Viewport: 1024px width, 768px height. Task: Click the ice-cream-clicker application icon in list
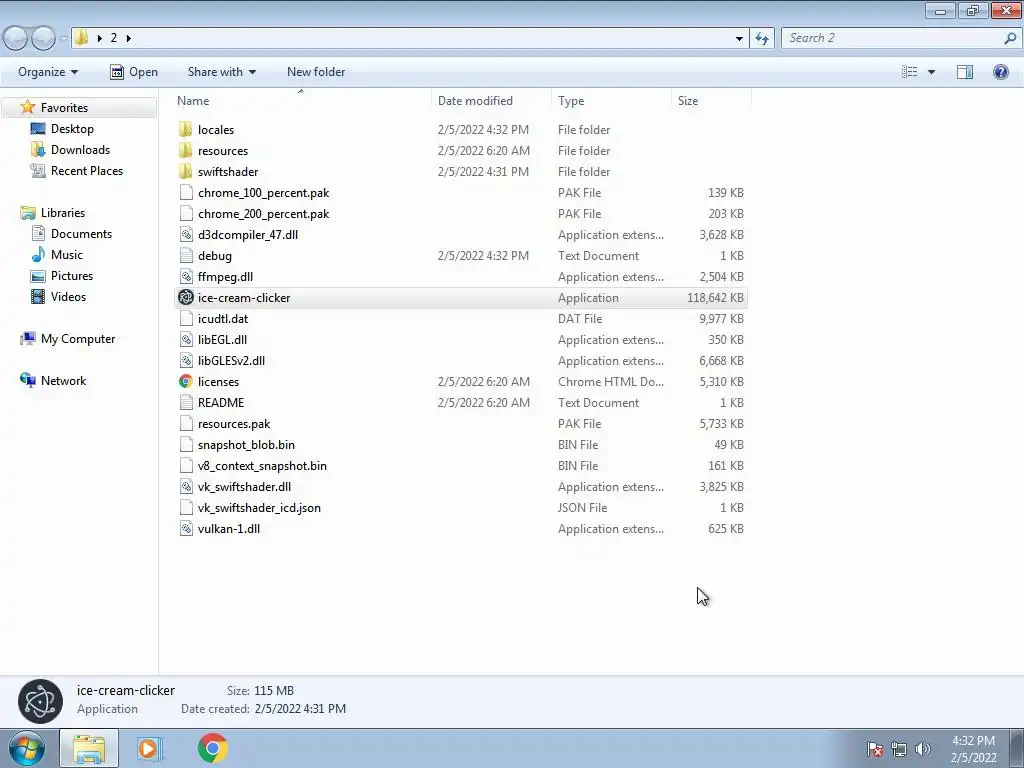(x=186, y=297)
